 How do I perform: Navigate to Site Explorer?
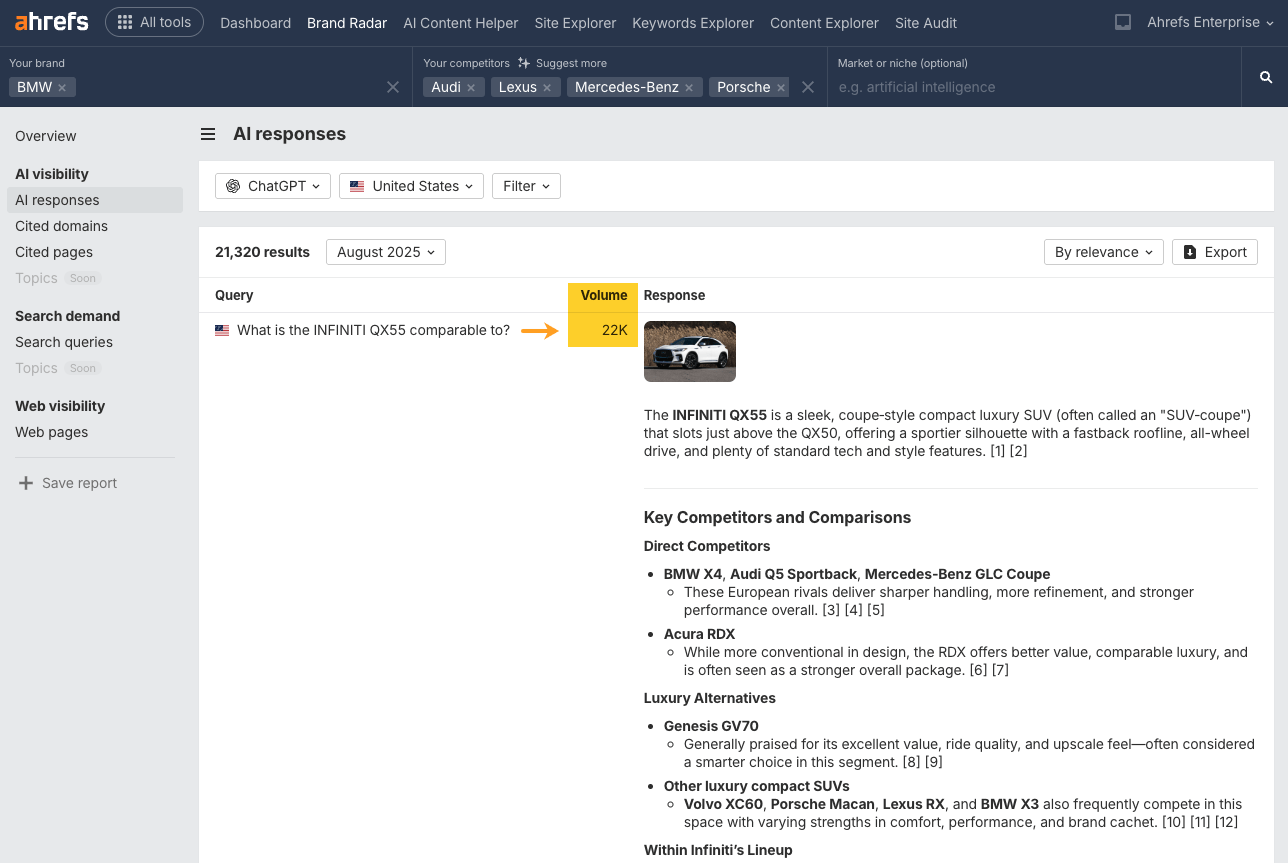(575, 22)
